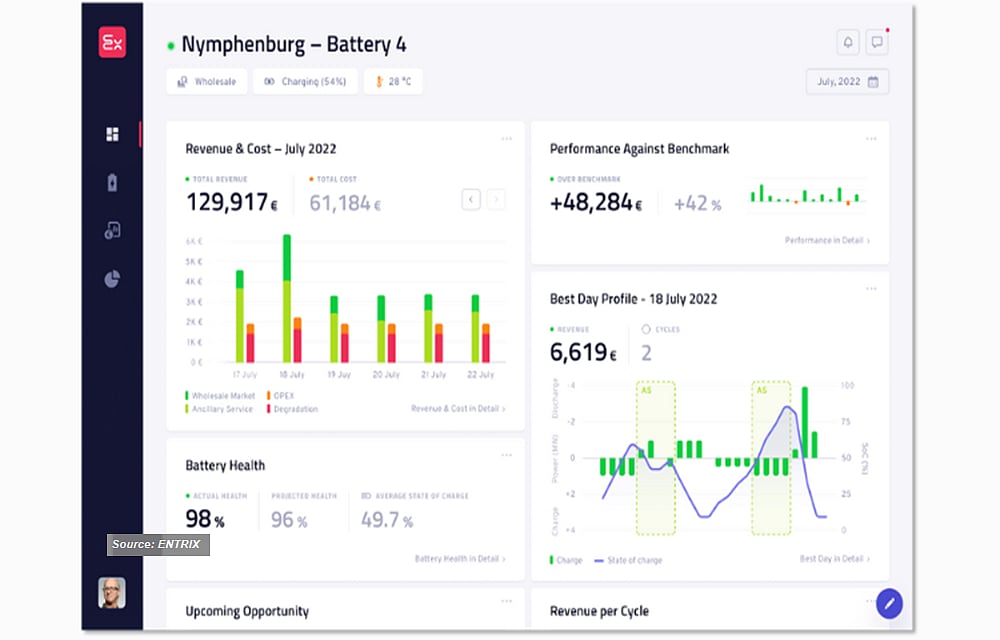
Task: Click the blue pencil edit button
Action: tap(889, 604)
